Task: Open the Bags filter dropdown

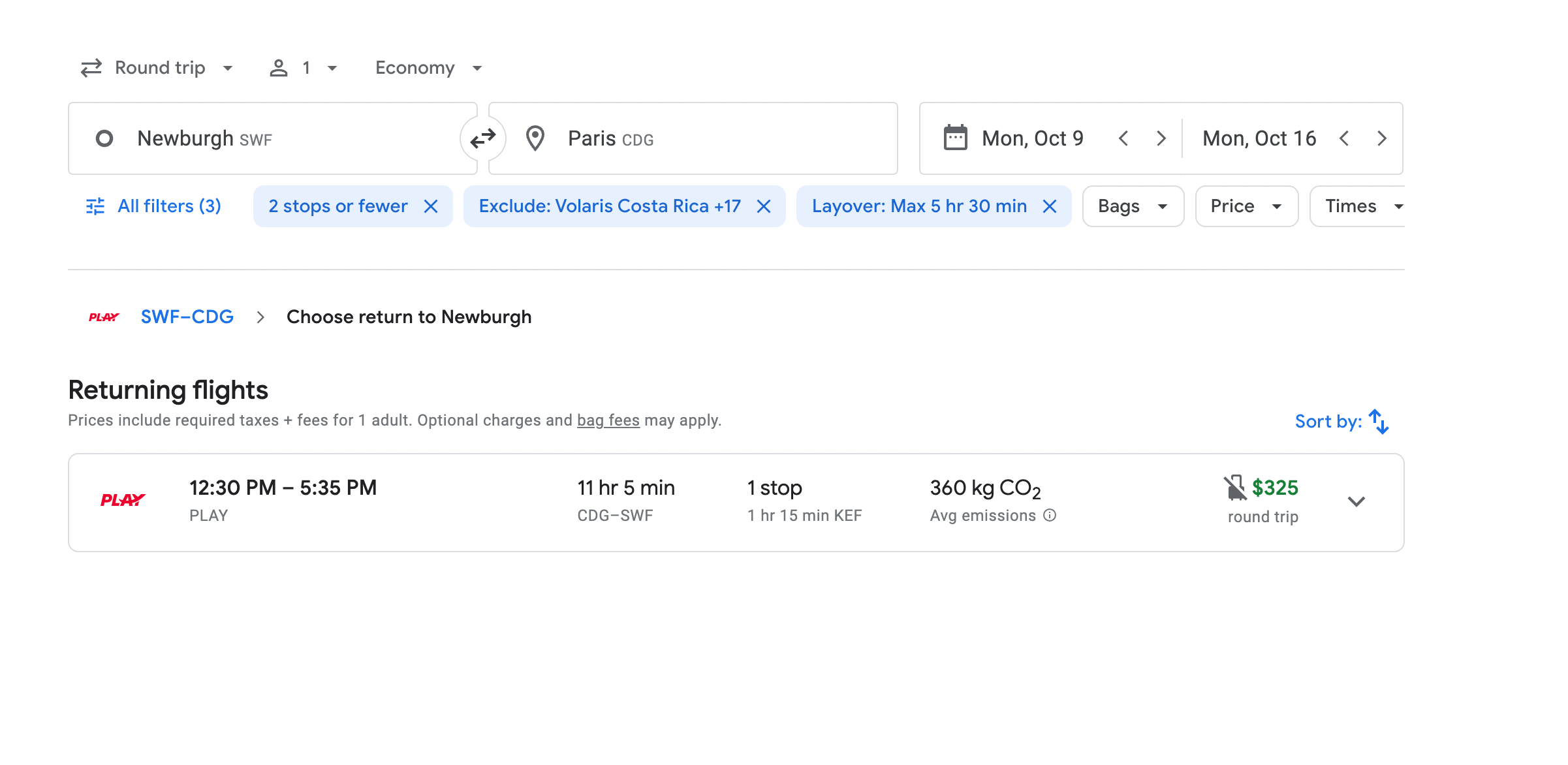Action: (x=1133, y=206)
